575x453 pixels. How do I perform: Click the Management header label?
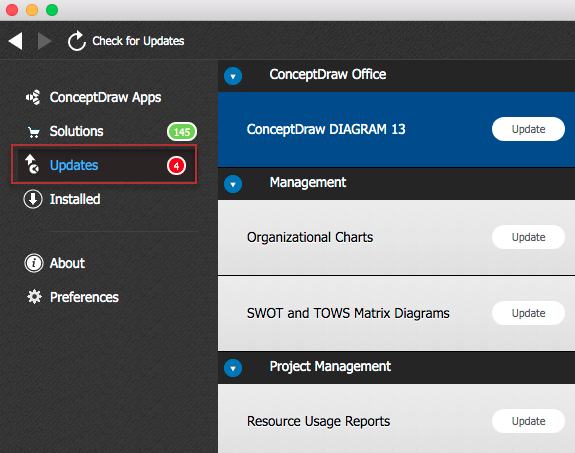pyautogui.click(x=308, y=182)
